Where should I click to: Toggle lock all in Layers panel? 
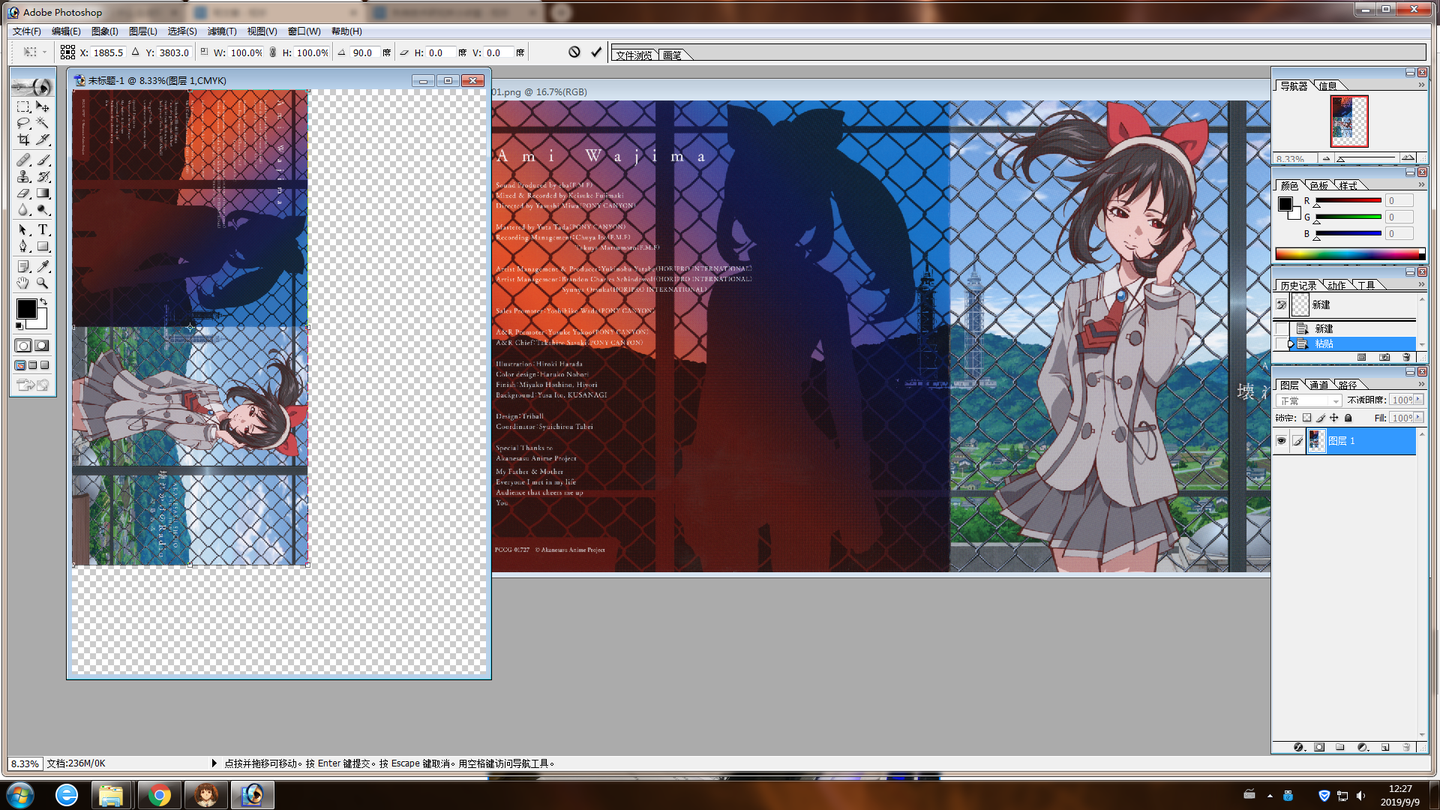click(1348, 418)
